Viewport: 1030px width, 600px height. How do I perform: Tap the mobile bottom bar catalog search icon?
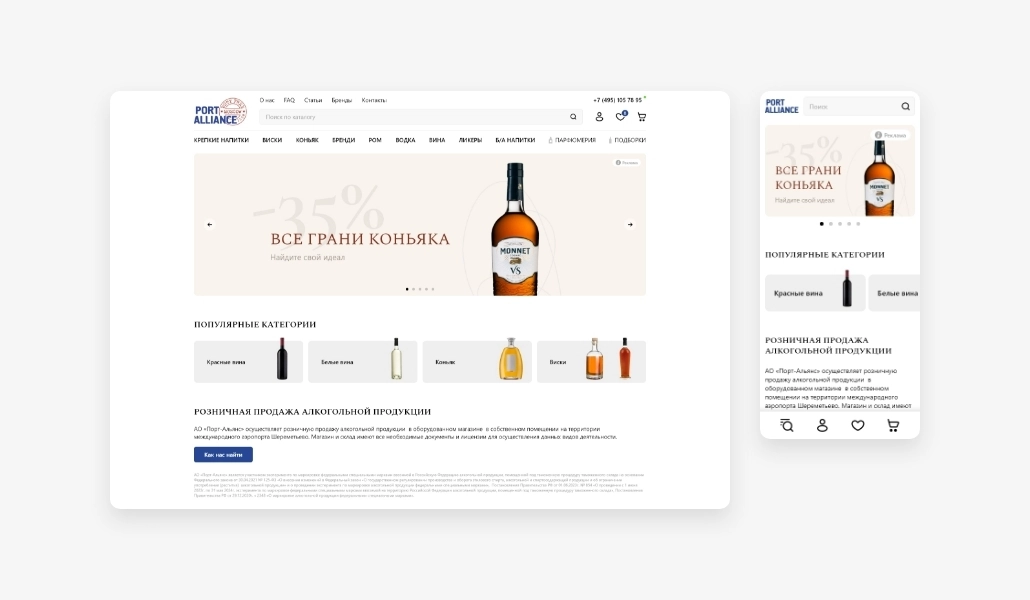point(786,425)
